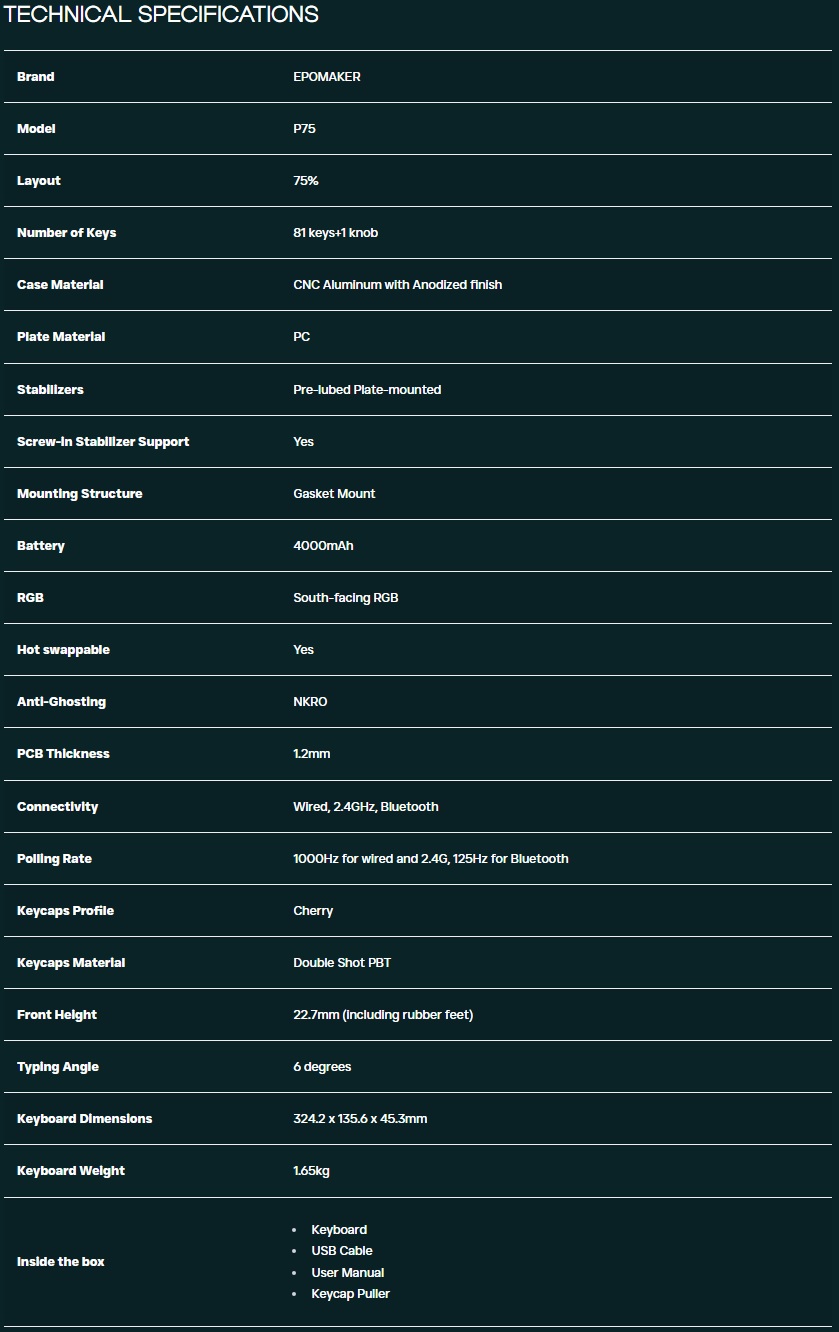Screen dimensions: 839x1332
Task: Click 'CNC Aluminum with Anodized finish' text
Action: coord(397,285)
